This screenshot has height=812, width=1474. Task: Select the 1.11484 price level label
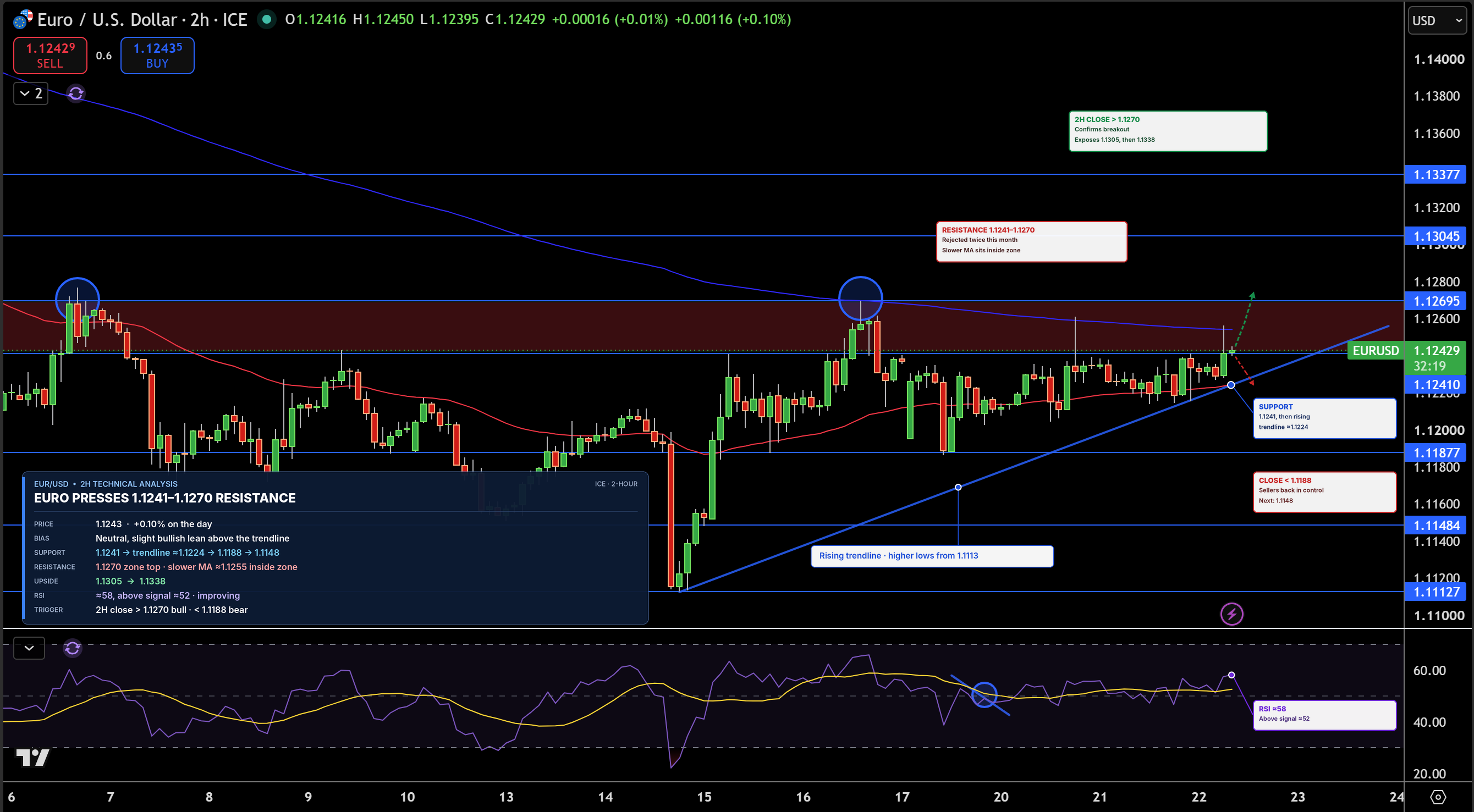tap(1436, 526)
